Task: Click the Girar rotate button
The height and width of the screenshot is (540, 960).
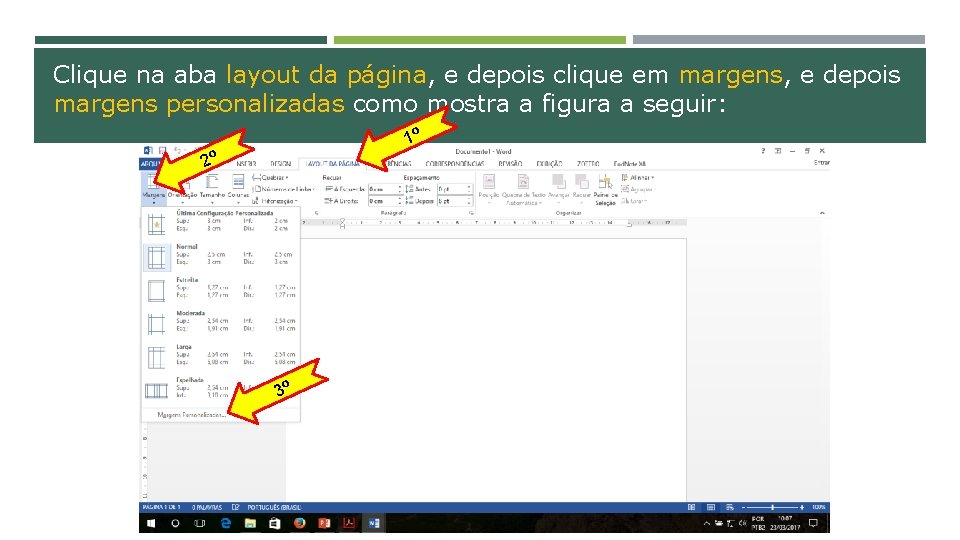Action: pyautogui.click(x=634, y=201)
